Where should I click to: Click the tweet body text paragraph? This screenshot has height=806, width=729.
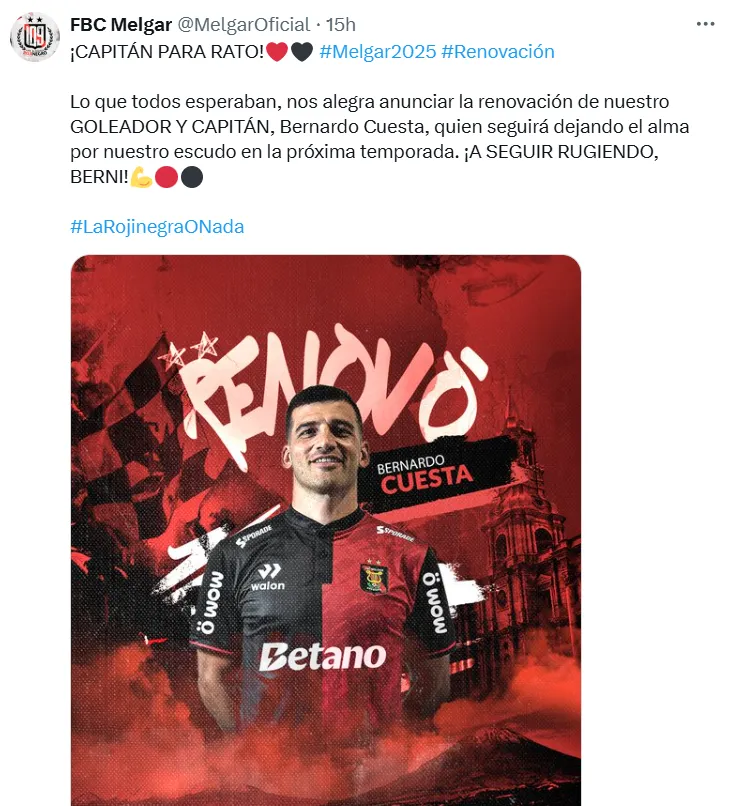[379, 139]
